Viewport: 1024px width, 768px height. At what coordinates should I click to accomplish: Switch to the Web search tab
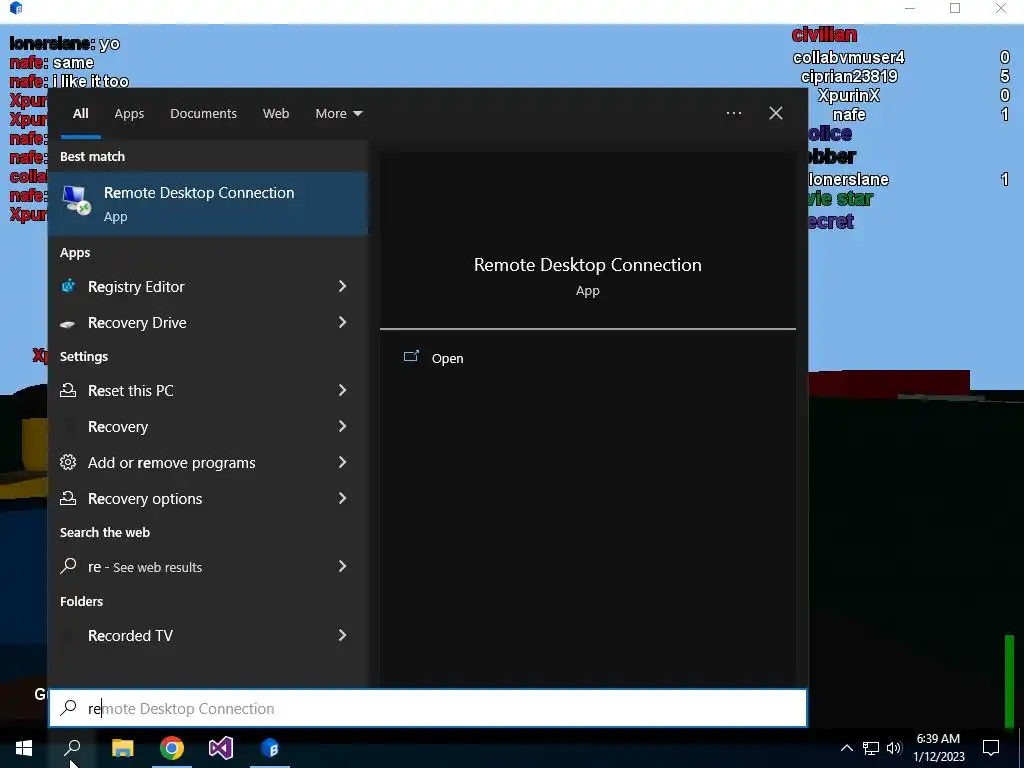pos(276,114)
